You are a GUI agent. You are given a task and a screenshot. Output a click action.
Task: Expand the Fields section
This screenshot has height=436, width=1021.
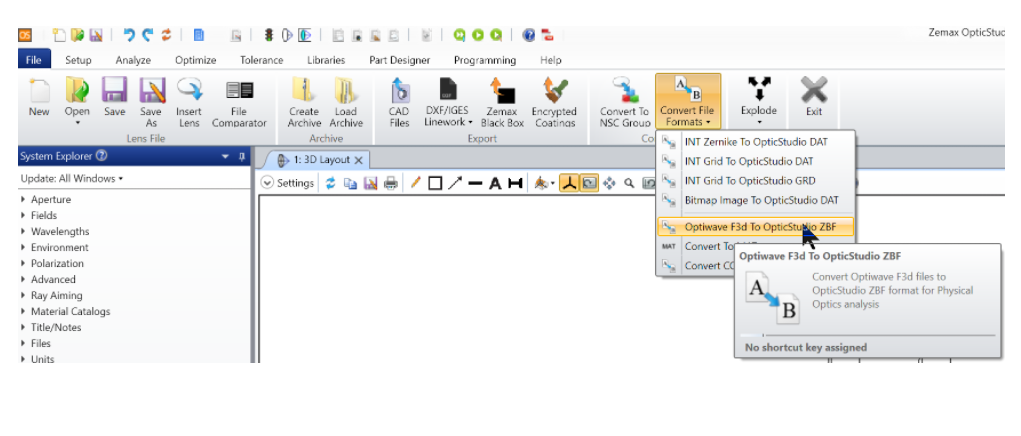point(23,215)
